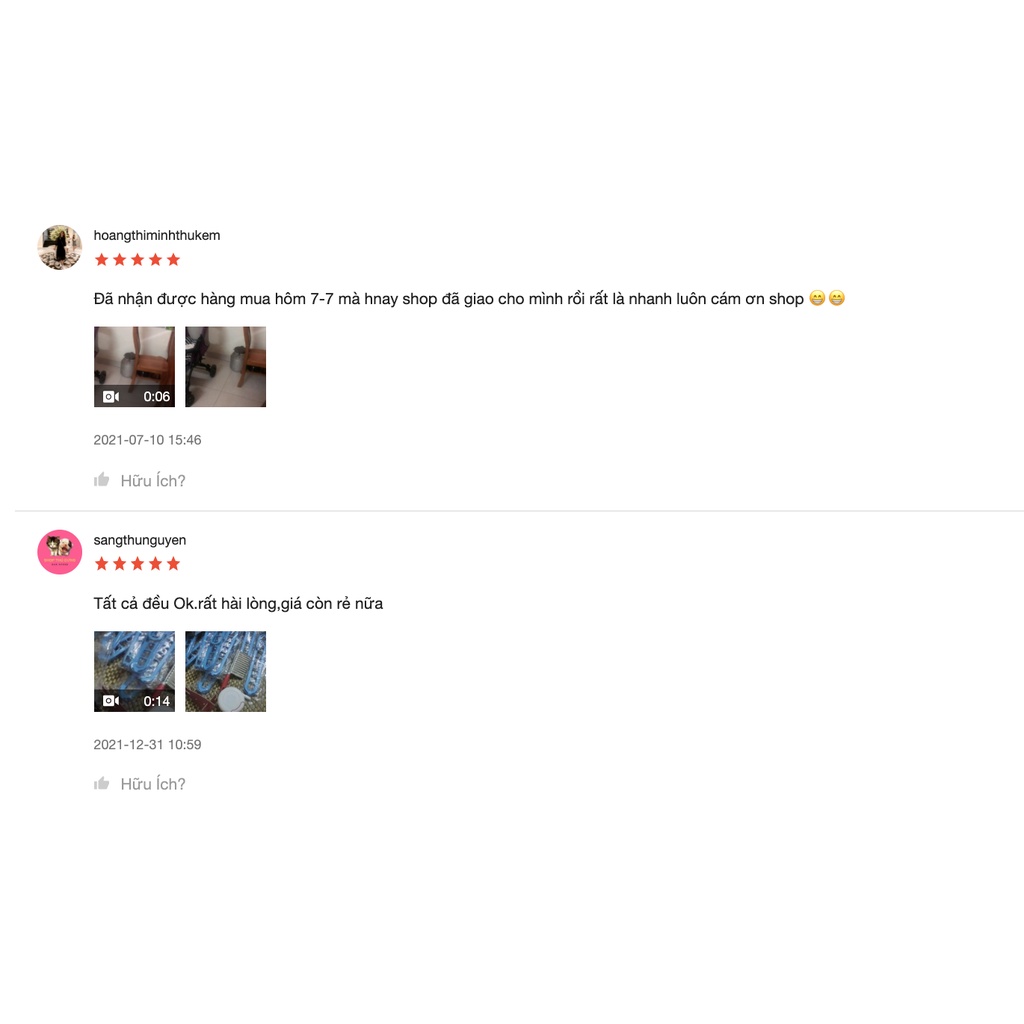
Task: Play the 0:14 hangers video thumbnail
Action: click(135, 671)
